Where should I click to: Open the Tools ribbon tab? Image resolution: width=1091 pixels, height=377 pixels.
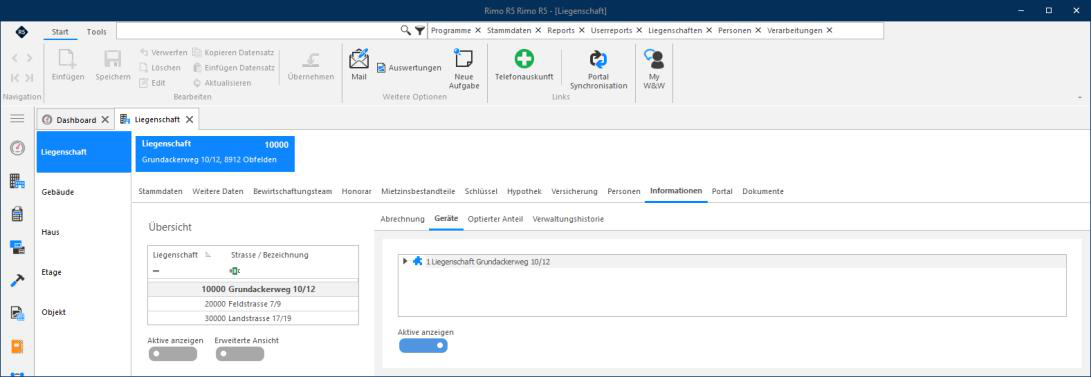[97, 31]
